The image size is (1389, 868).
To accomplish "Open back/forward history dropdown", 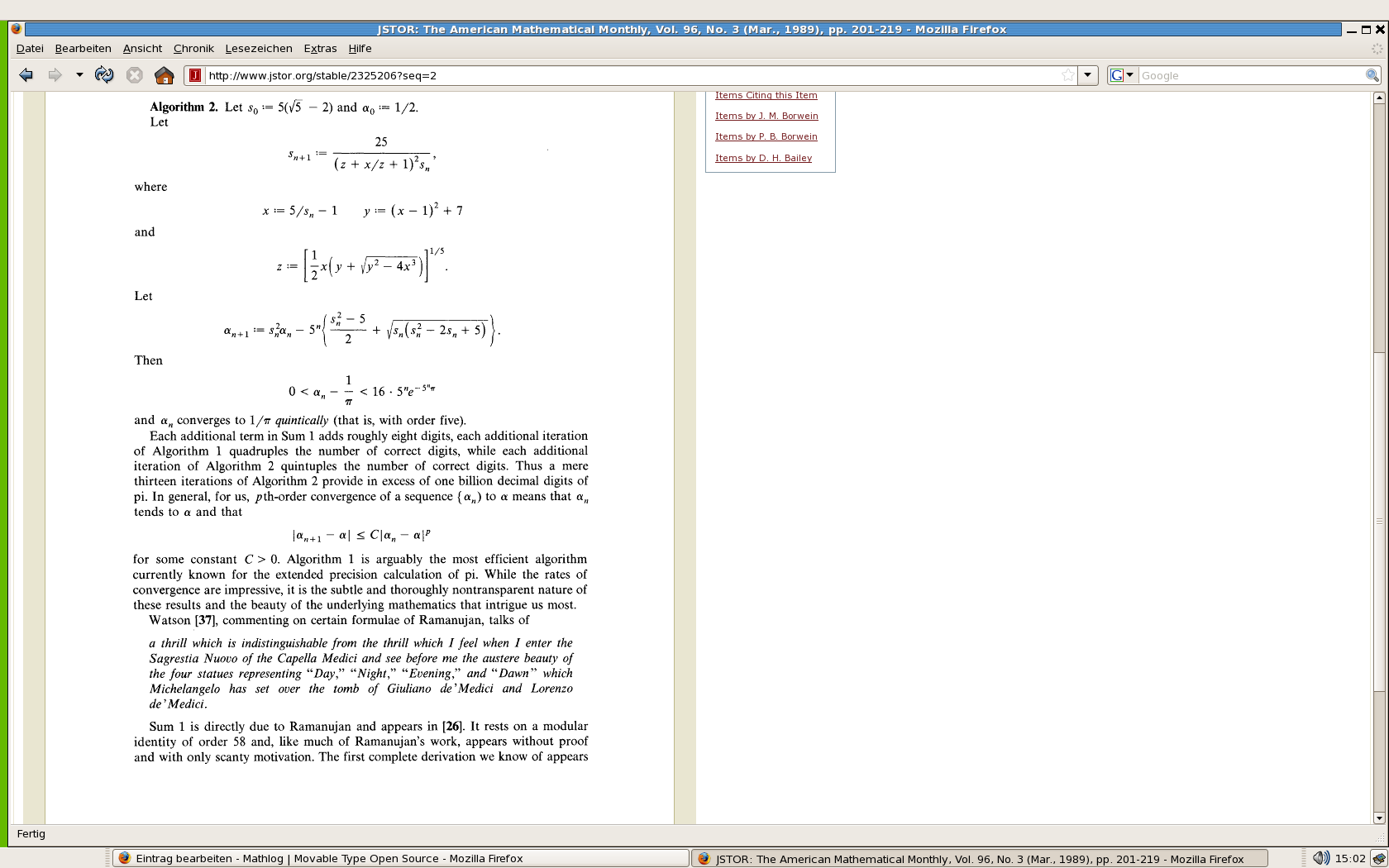I will (79, 75).
